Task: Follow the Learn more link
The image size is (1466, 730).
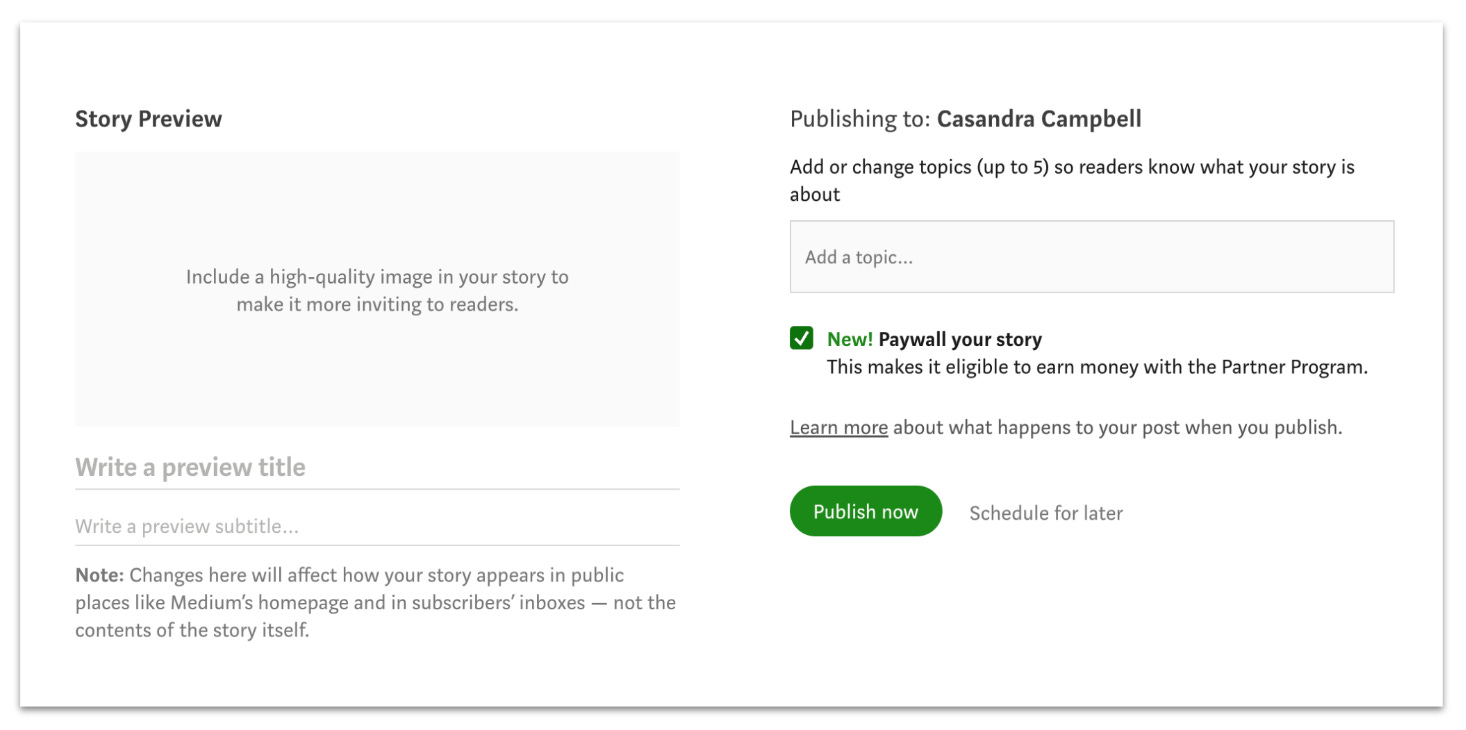Action: coord(839,427)
